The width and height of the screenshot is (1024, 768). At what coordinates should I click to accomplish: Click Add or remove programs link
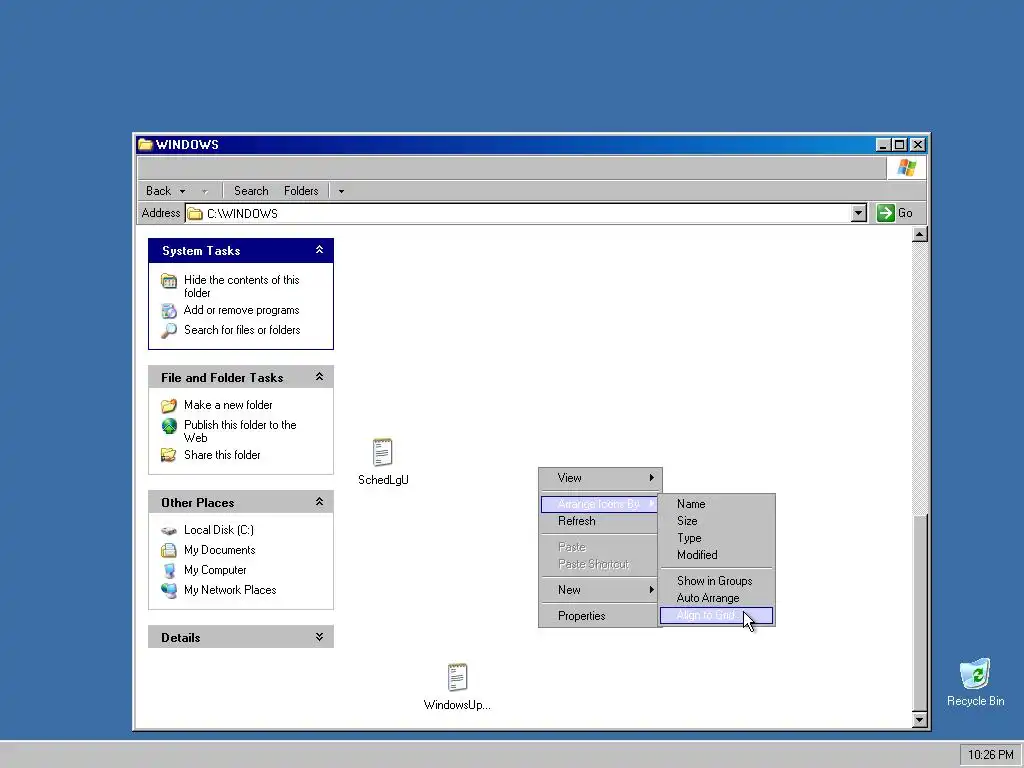(x=242, y=310)
